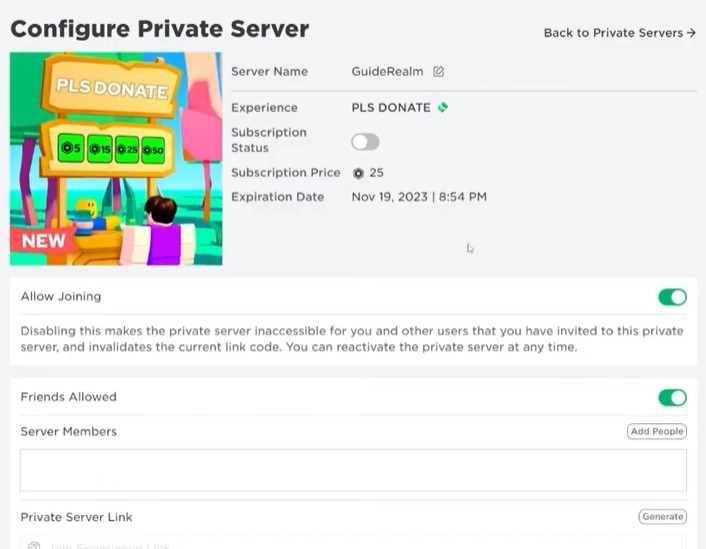Click the Robux coin icon by 25

click(x=358, y=173)
